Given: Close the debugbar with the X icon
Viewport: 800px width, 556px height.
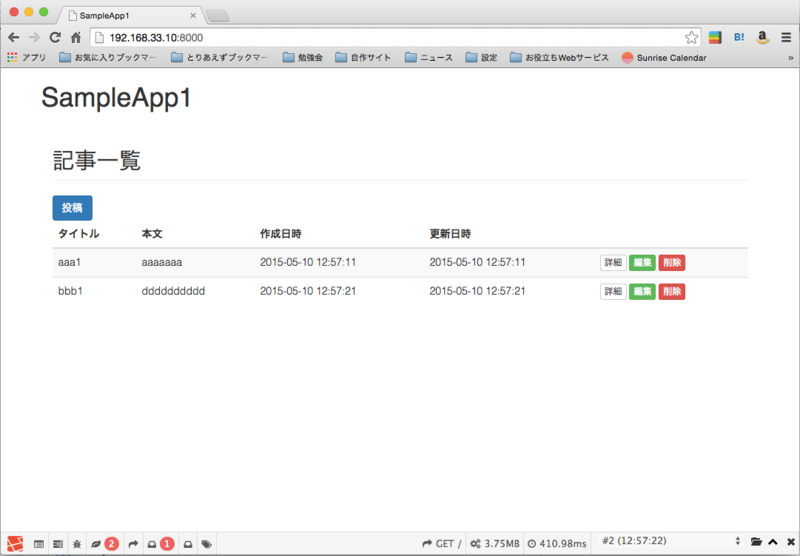Looking at the screenshot, I should pos(791,542).
